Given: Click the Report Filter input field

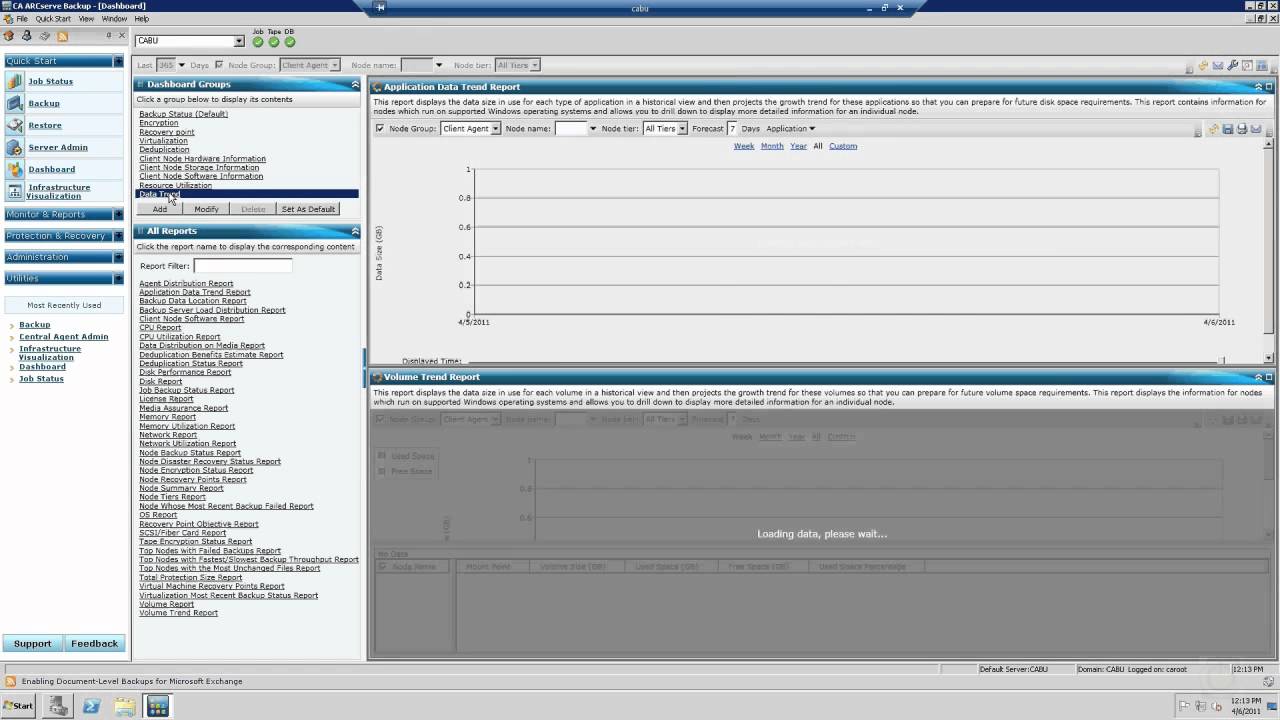Looking at the screenshot, I should click(243, 266).
